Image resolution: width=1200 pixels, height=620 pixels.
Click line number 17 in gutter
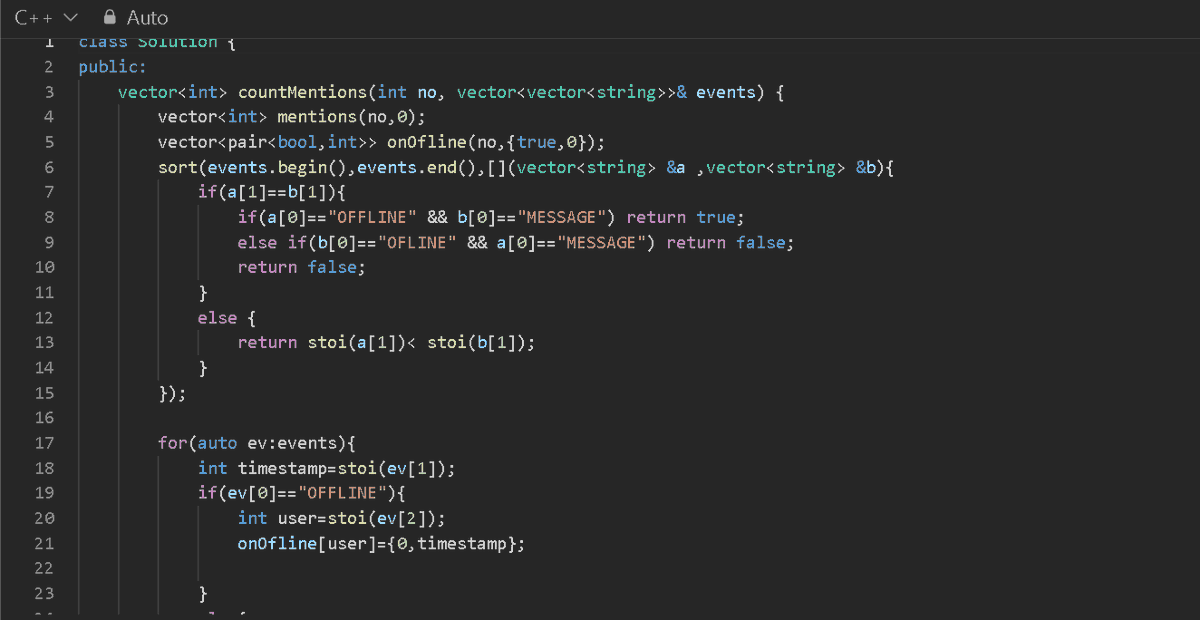click(44, 442)
